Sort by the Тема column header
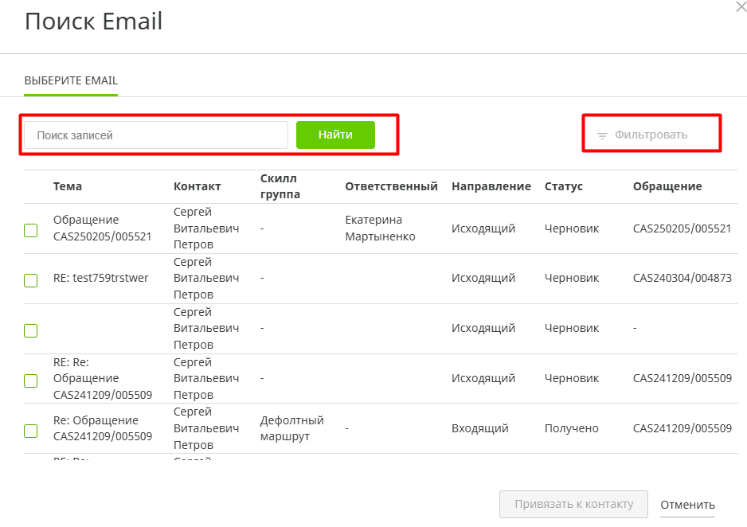 point(68,186)
